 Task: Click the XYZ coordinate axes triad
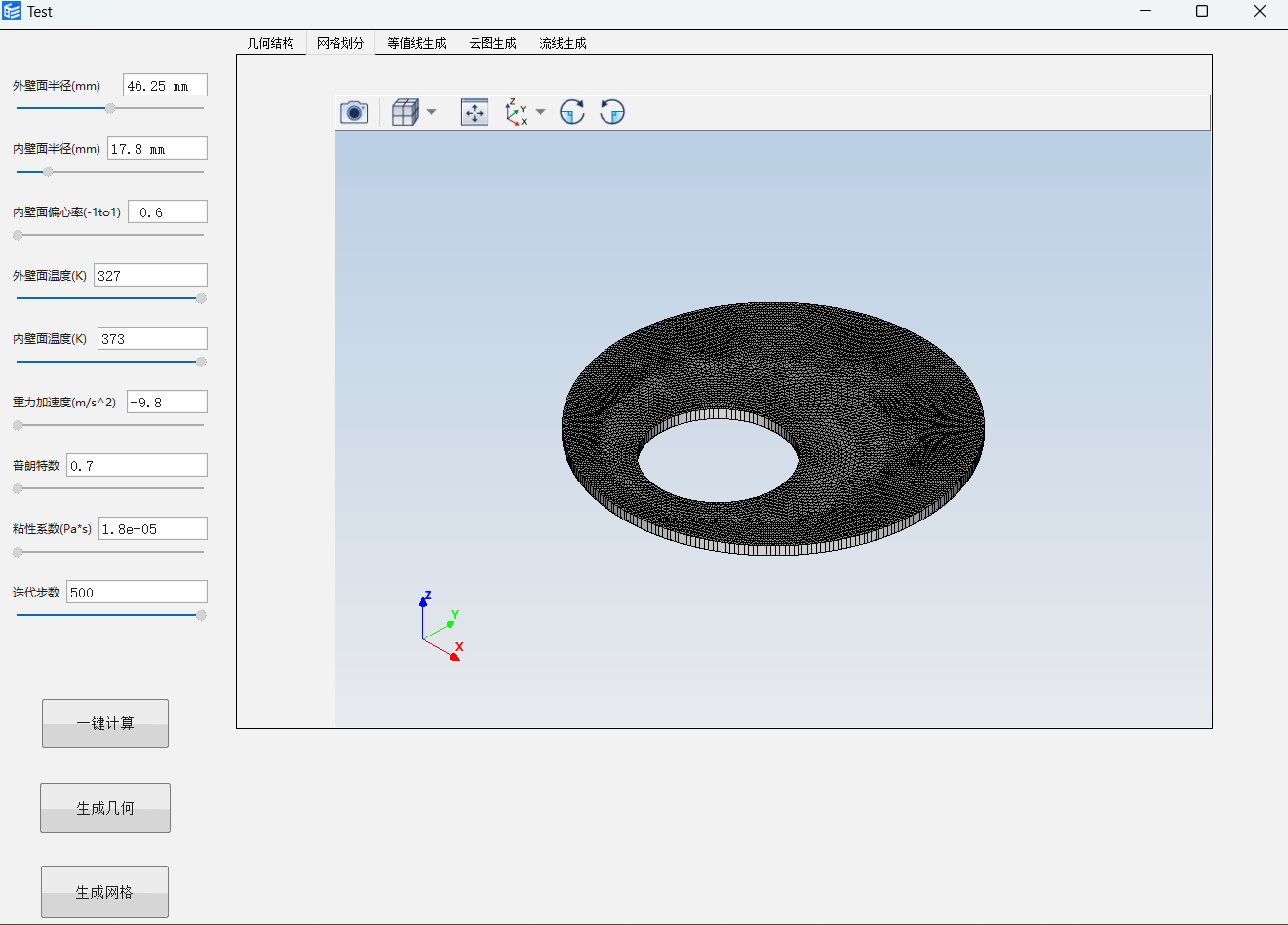441,626
